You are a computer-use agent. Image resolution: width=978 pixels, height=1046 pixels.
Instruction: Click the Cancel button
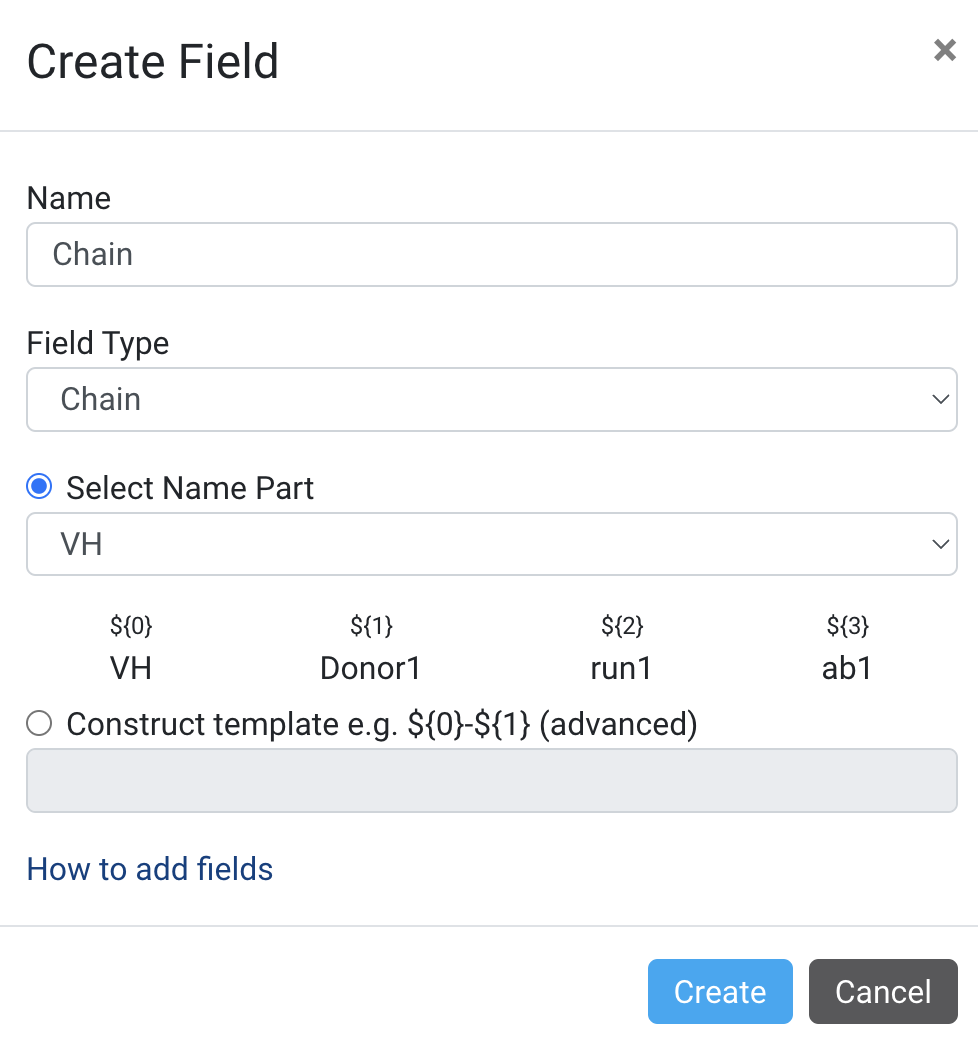(x=883, y=991)
